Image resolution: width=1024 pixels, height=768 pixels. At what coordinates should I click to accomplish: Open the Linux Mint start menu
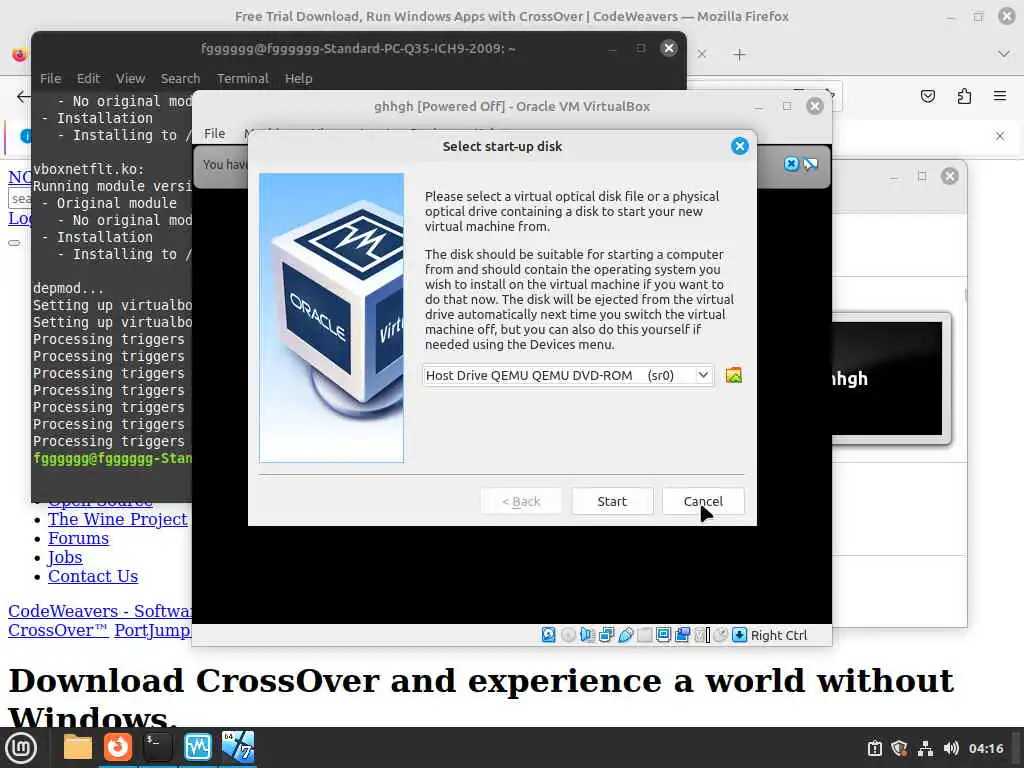pyautogui.click(x=21, y=748)
